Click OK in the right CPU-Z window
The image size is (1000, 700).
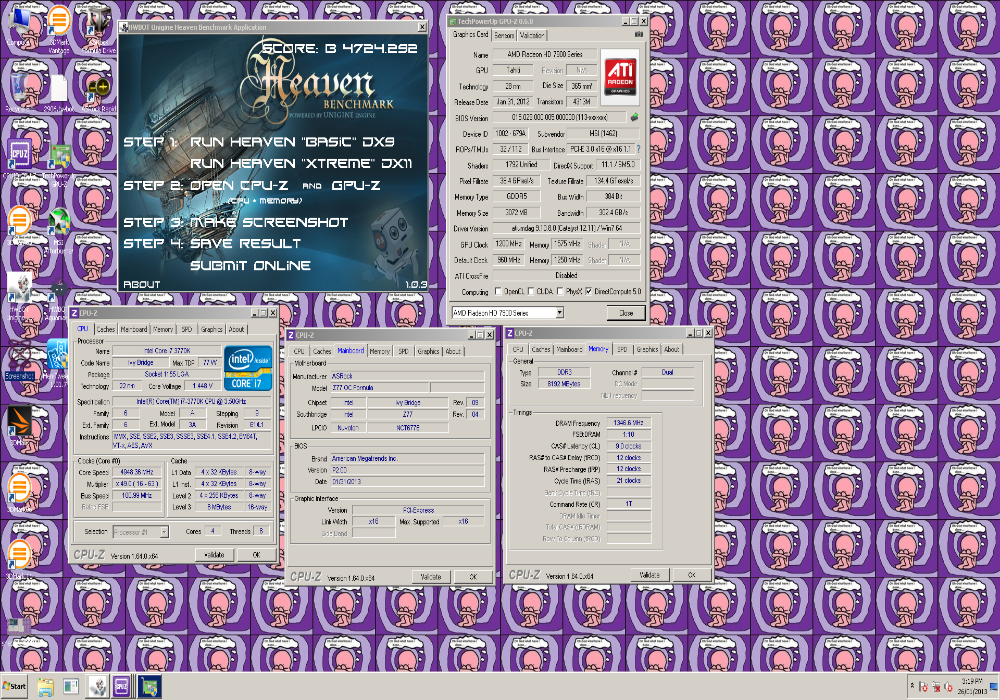(691, 574)
